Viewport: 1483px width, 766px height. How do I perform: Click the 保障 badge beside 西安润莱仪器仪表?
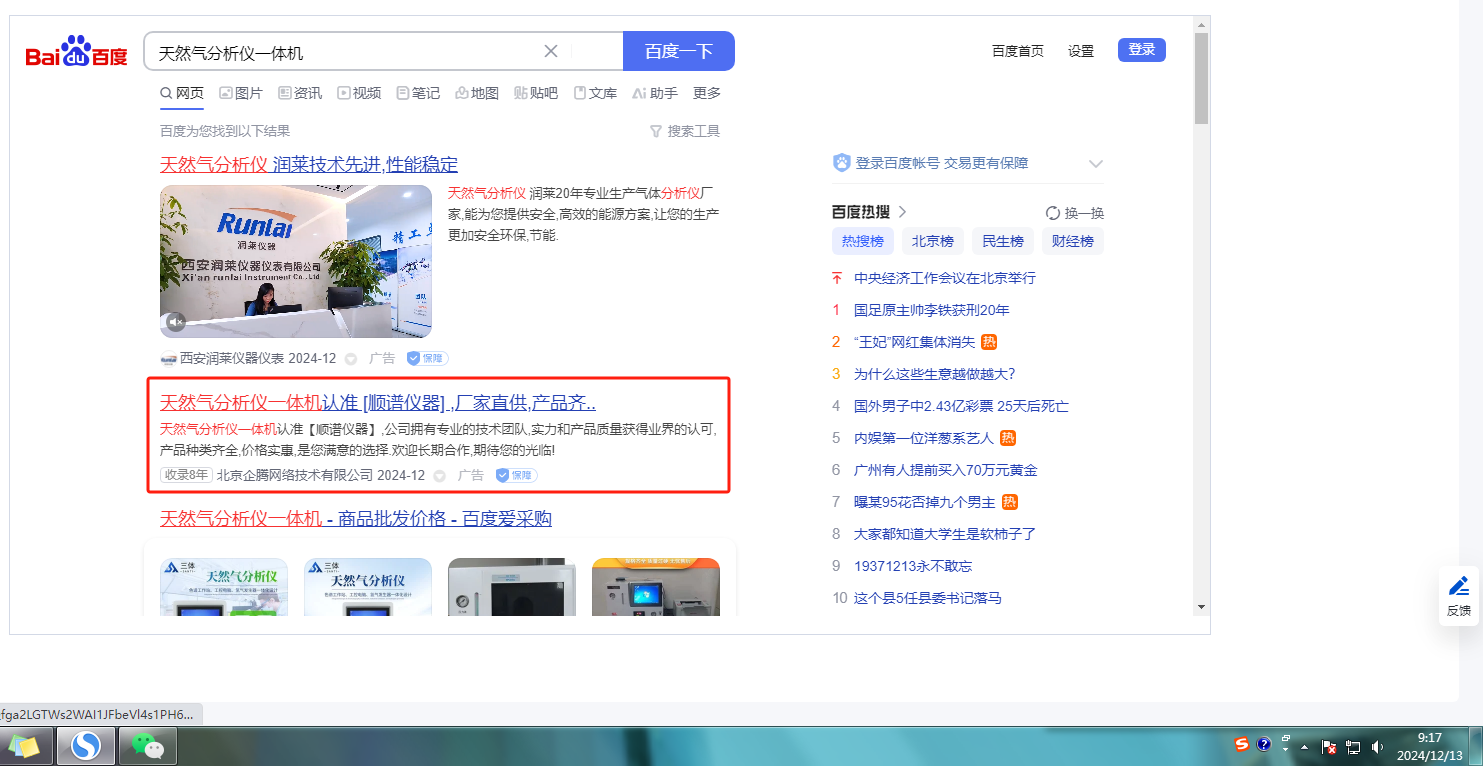pyautogui.click(x=427, y=358)
